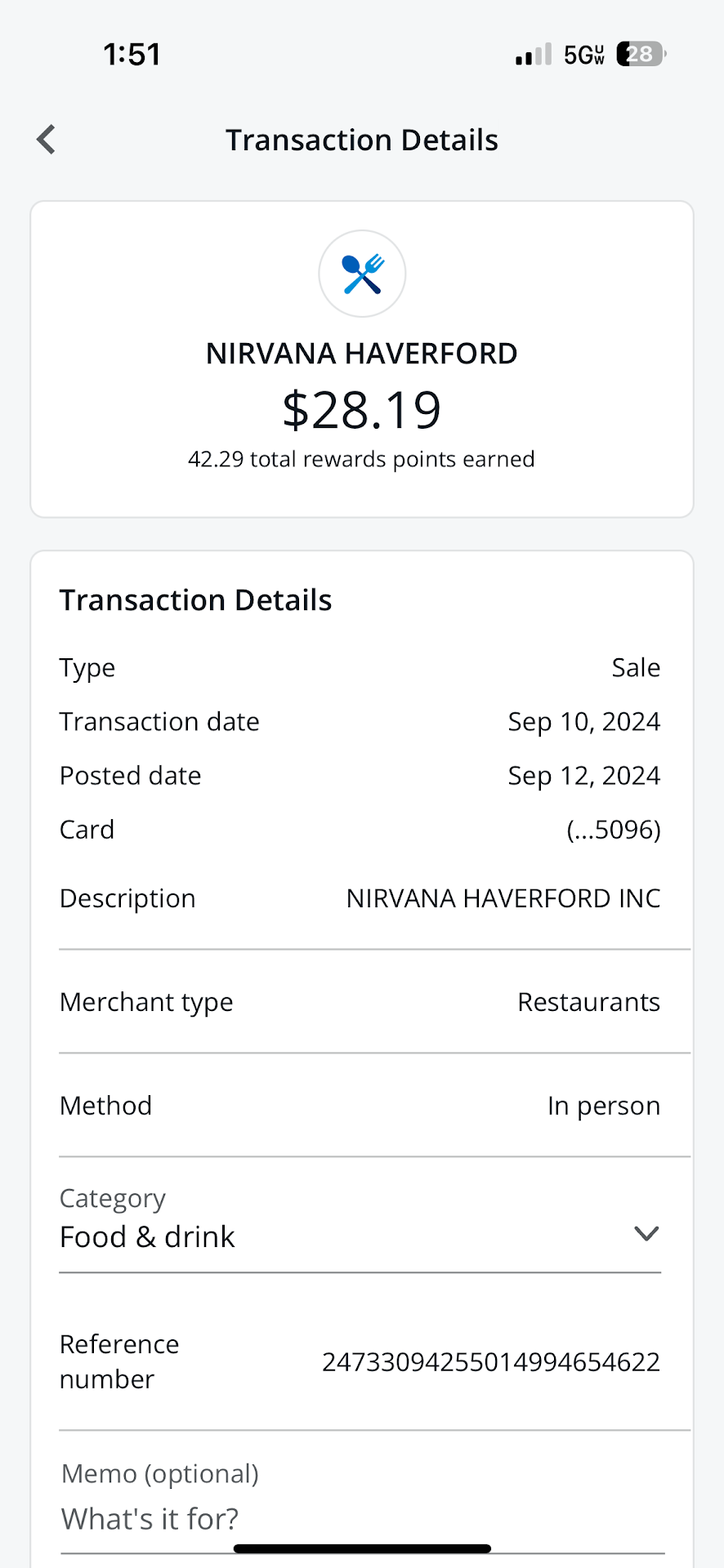Expand the Category dropdown chevron
The image size is (724, 1568).
(646, 1234)
